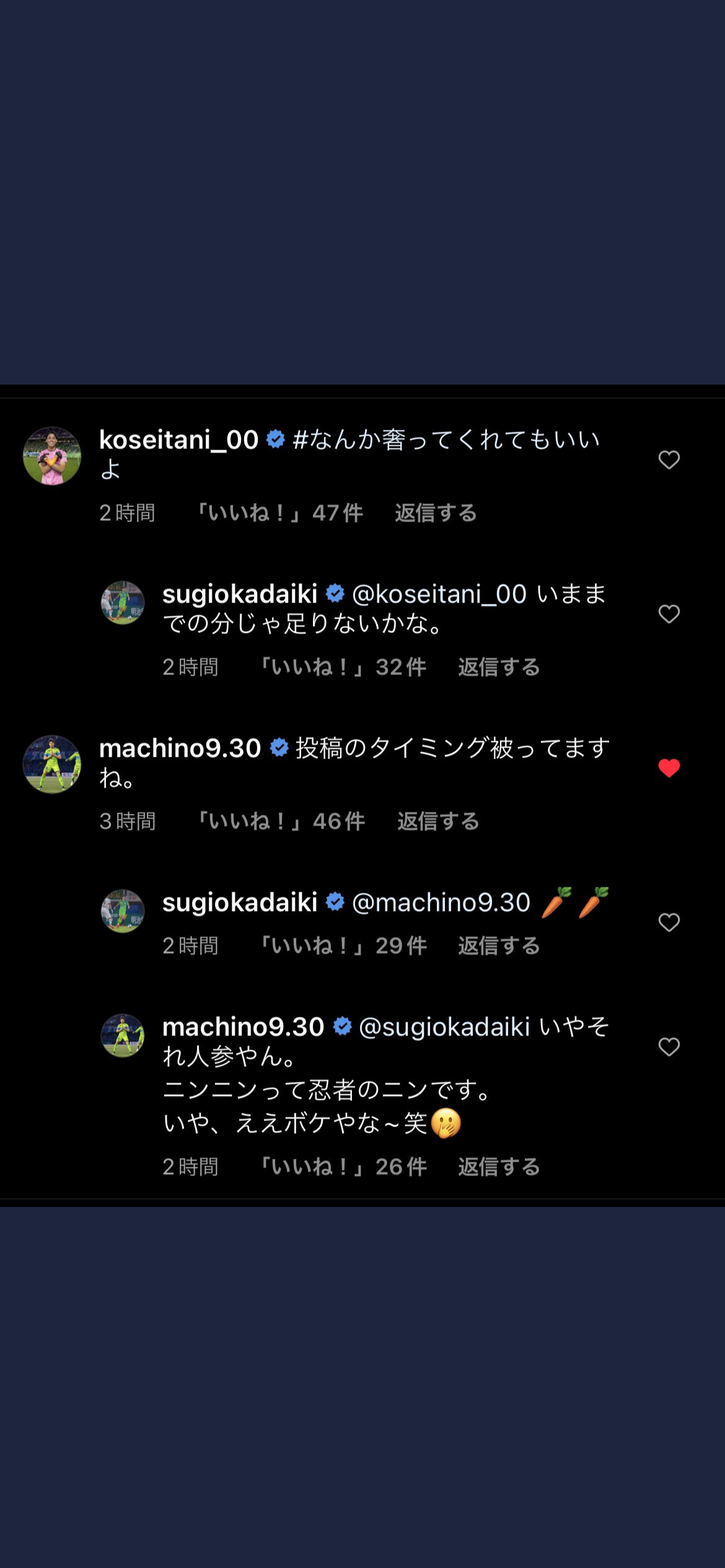Image resolution: width=725 pixels, height=1568 pixels.
Task: Click 返信する under koseitani_00's comment
Action: [x=436, y=513]
